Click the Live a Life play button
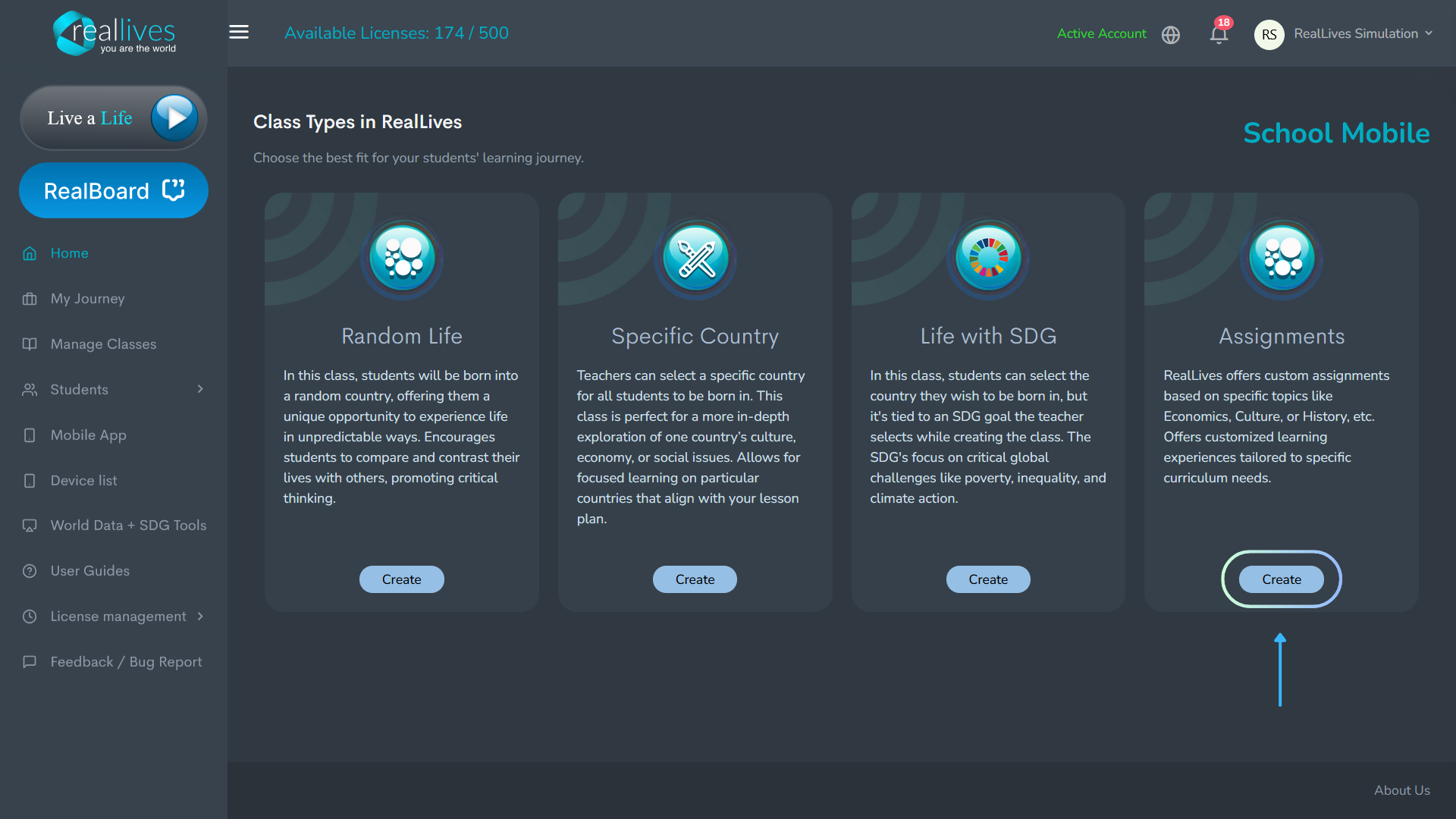Screen dimensions: 1456x819 click(x=175, y=118)
